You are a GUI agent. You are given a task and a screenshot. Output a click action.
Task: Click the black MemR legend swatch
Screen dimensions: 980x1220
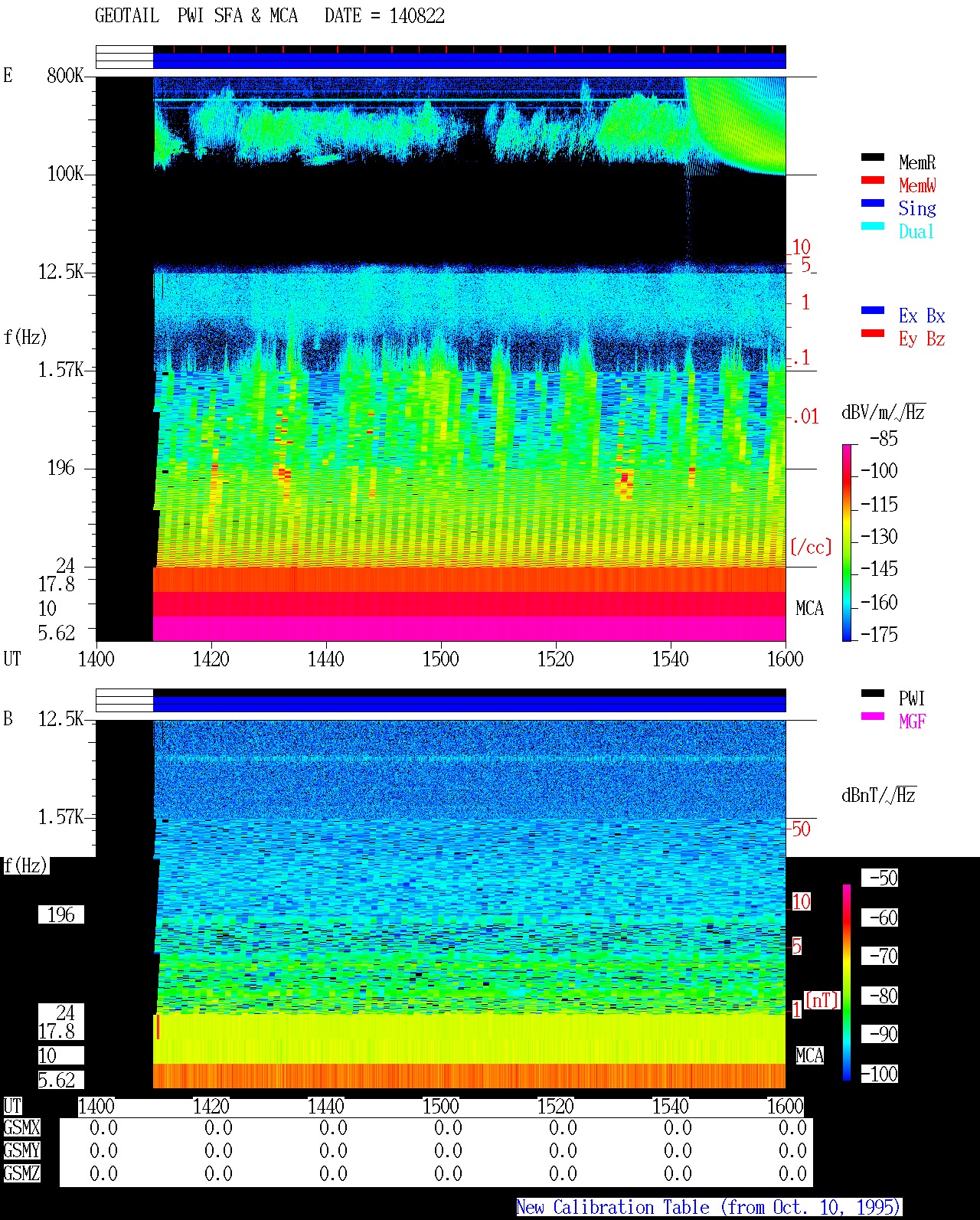click(873, 158)
